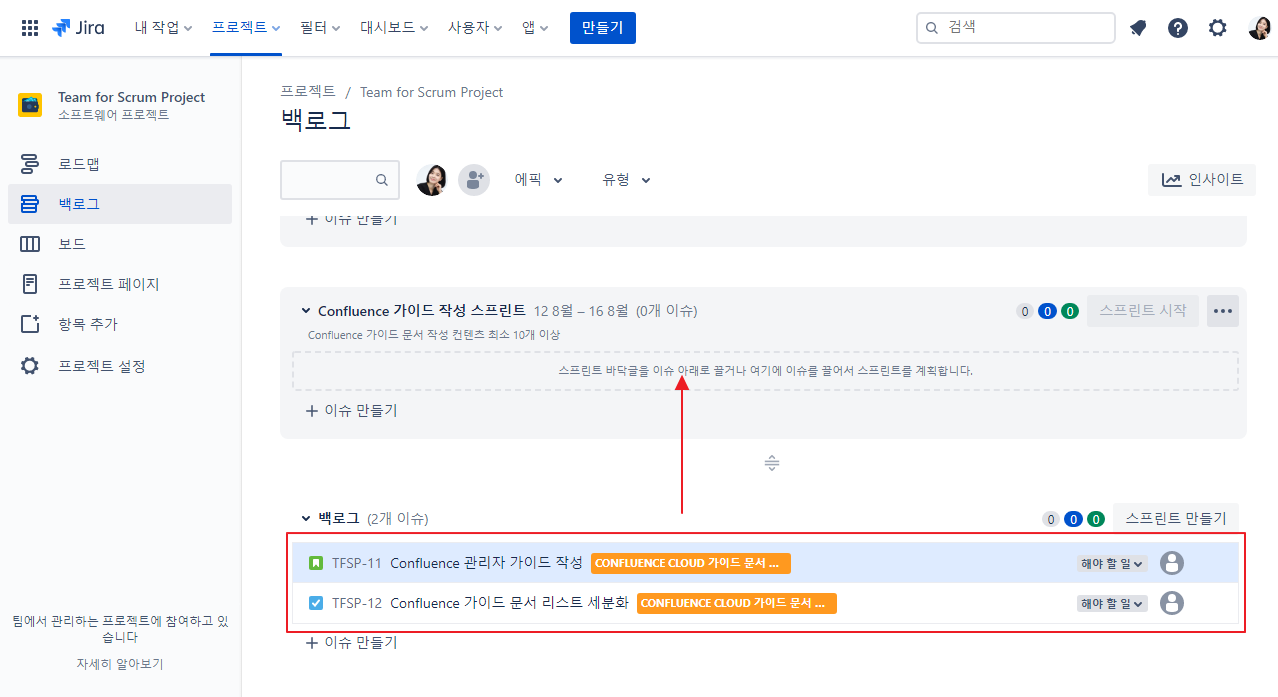Click the orange epic label on TFSP-12

[x=736, y=603]
